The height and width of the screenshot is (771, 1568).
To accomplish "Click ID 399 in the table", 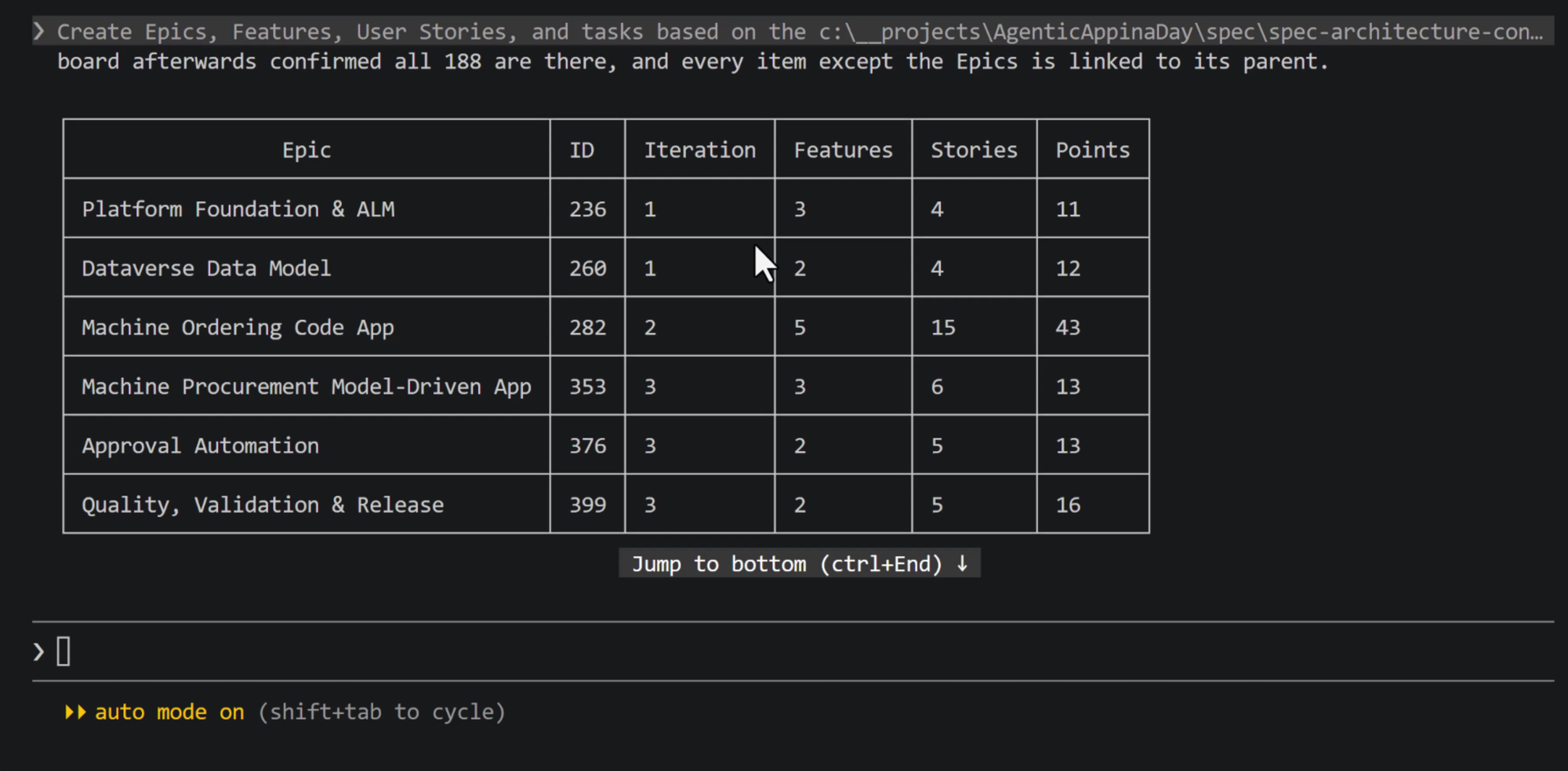I will click(588, 504).
